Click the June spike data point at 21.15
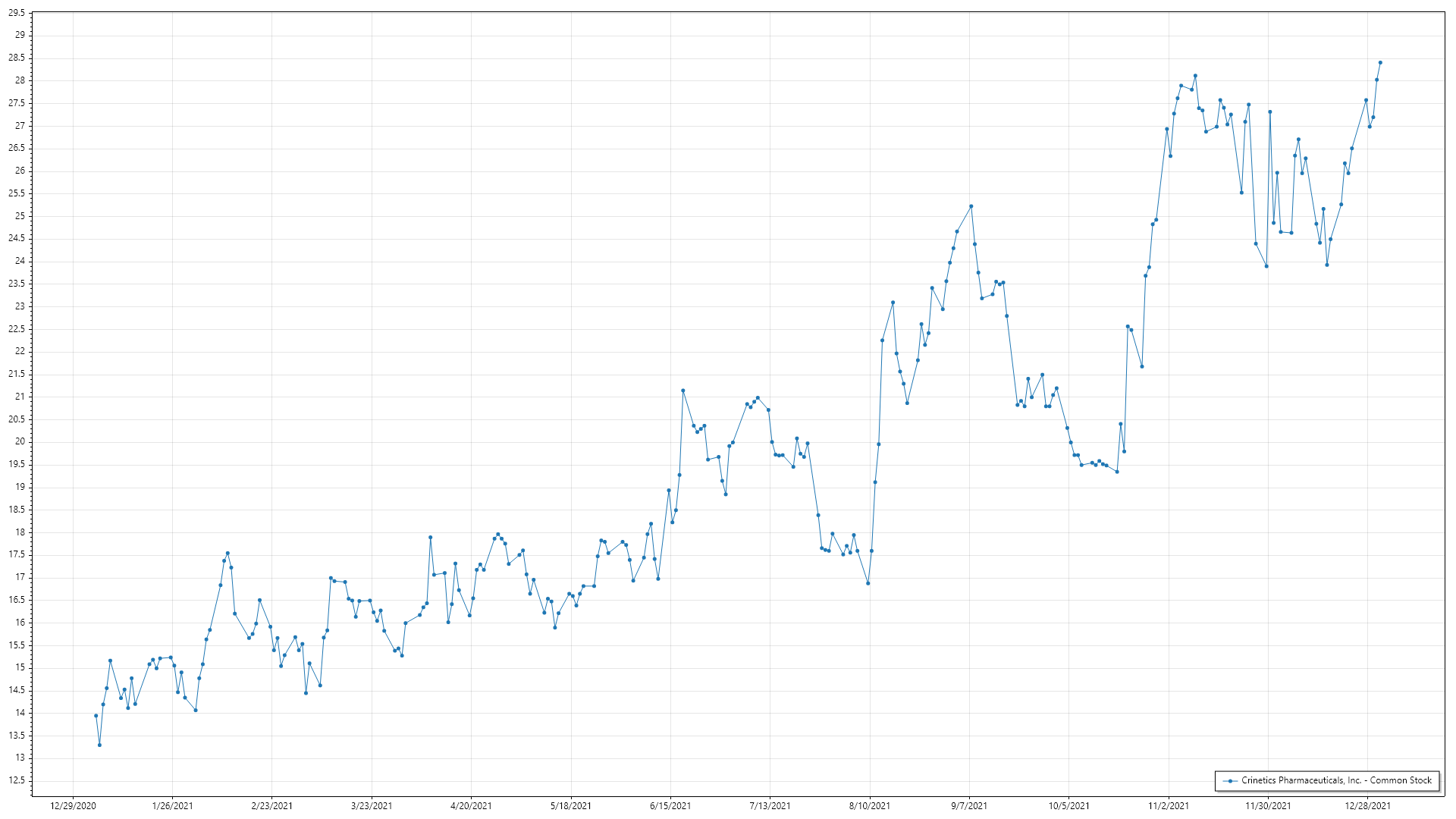1456x819 pixels. 682,391
